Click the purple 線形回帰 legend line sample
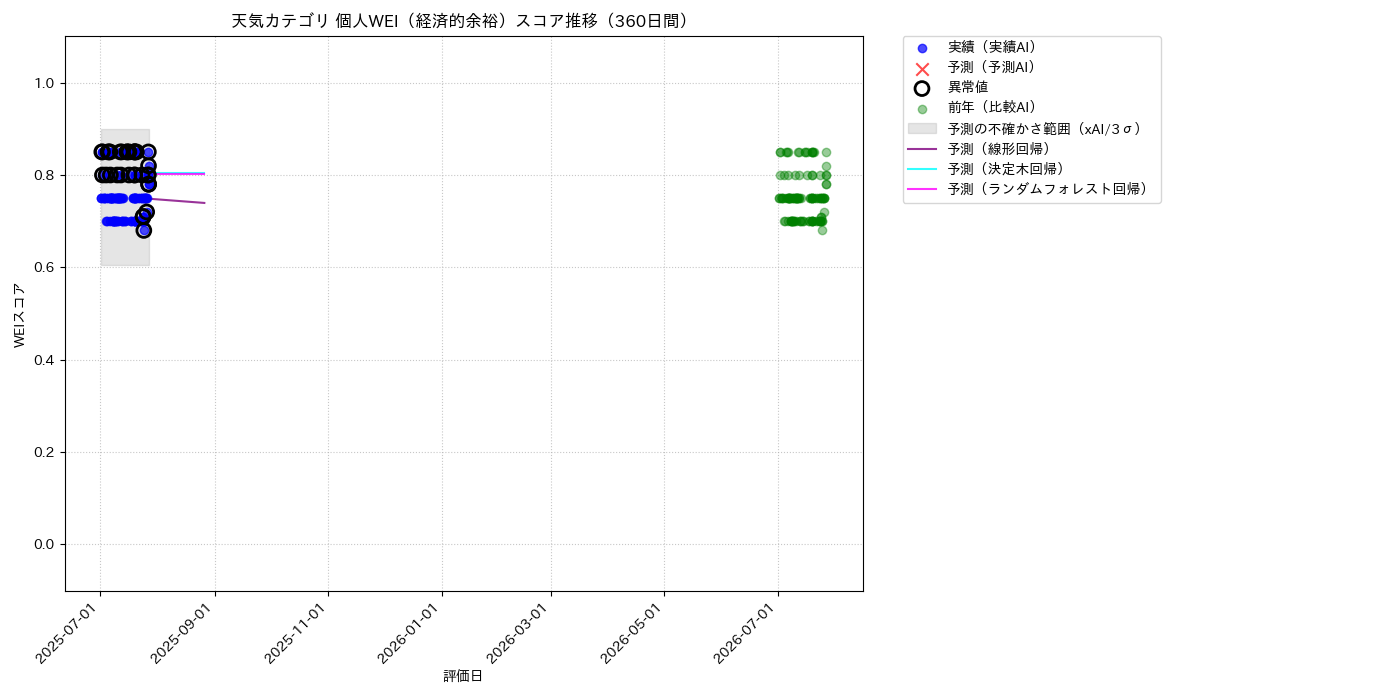 click(x=922, y=149)
